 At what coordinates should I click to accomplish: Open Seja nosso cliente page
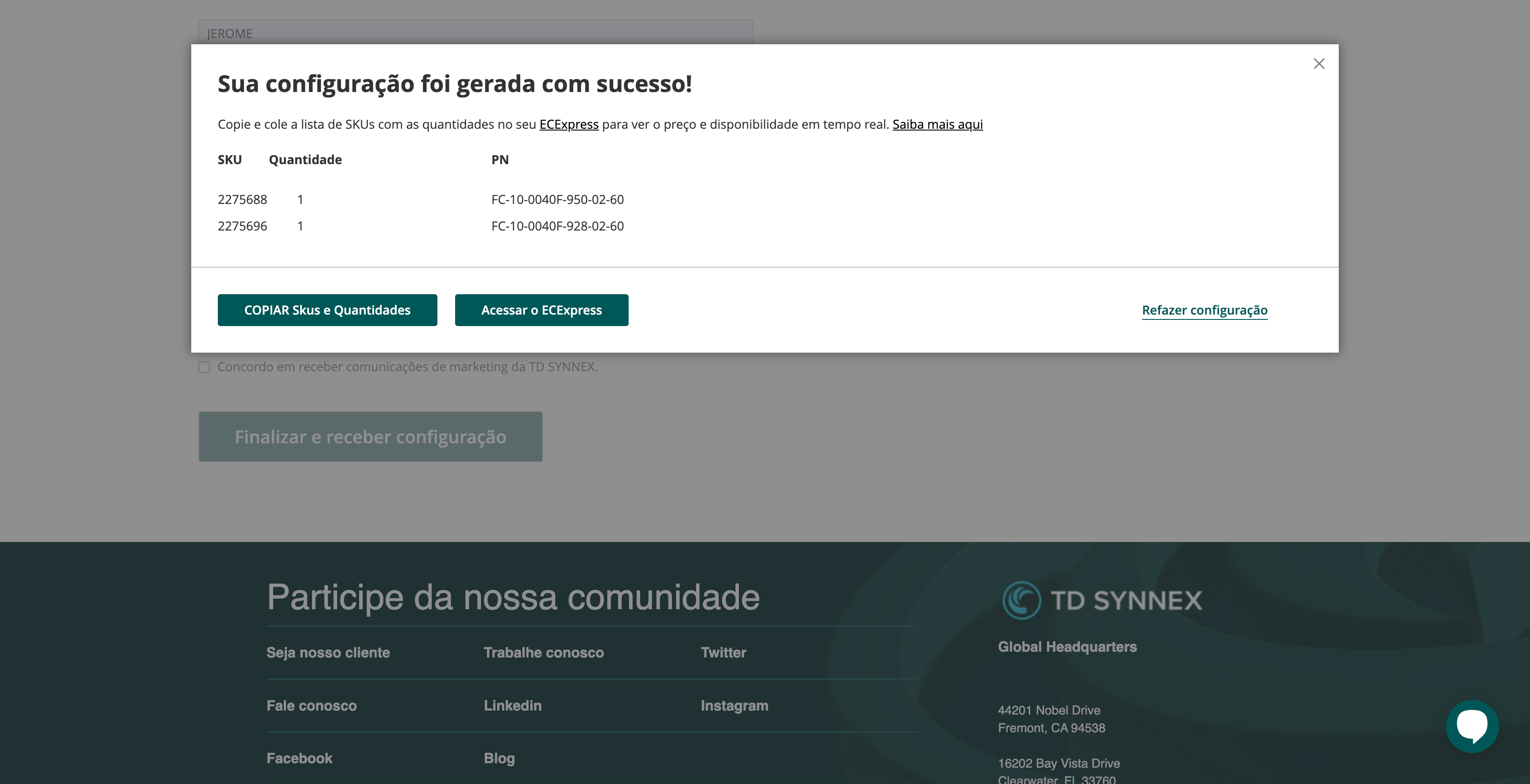pos(328,652)
